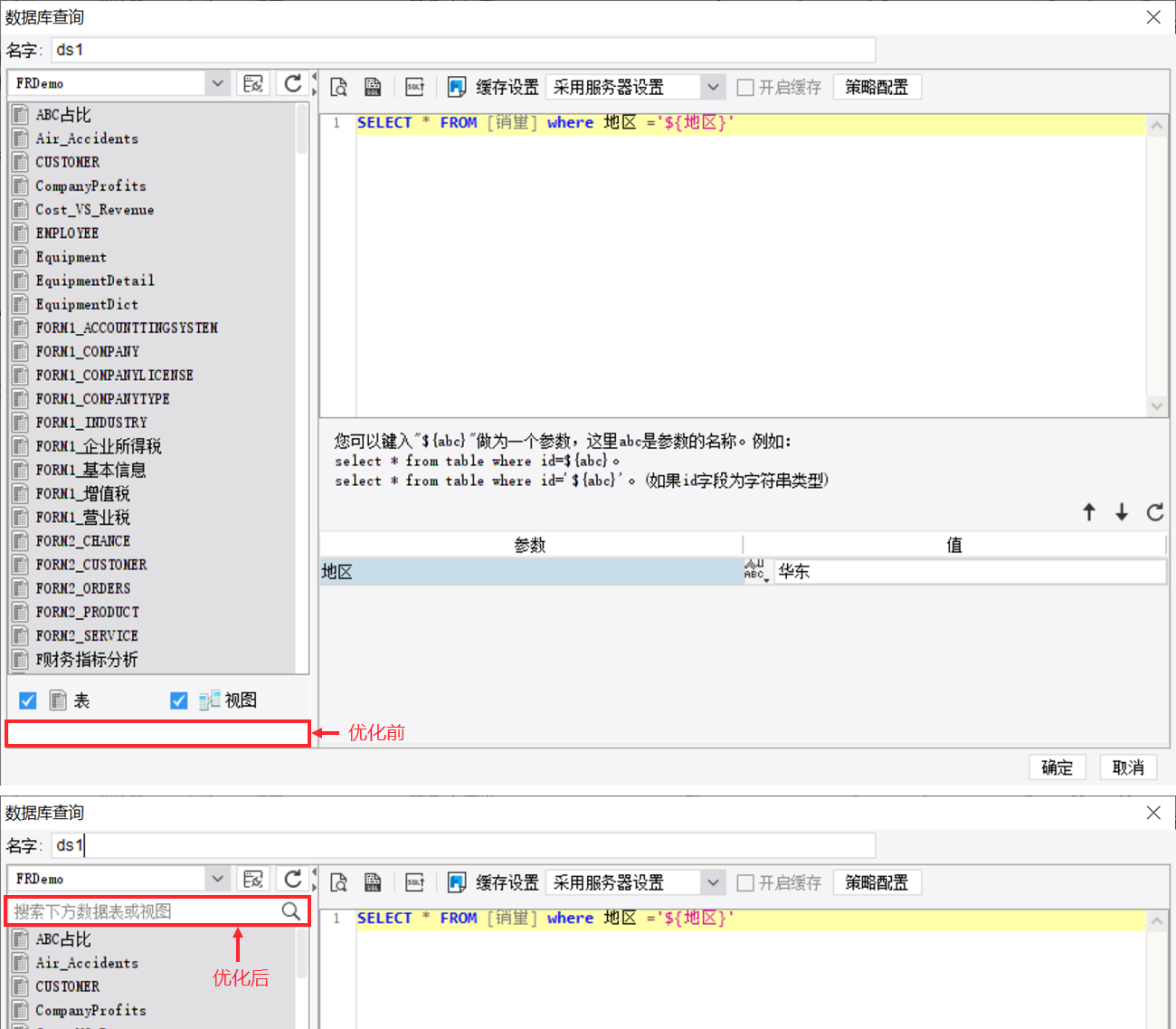This screenshot has width=1176, height=1029.
Task: Refresh the parameter list
Action: click(1155, 512)
